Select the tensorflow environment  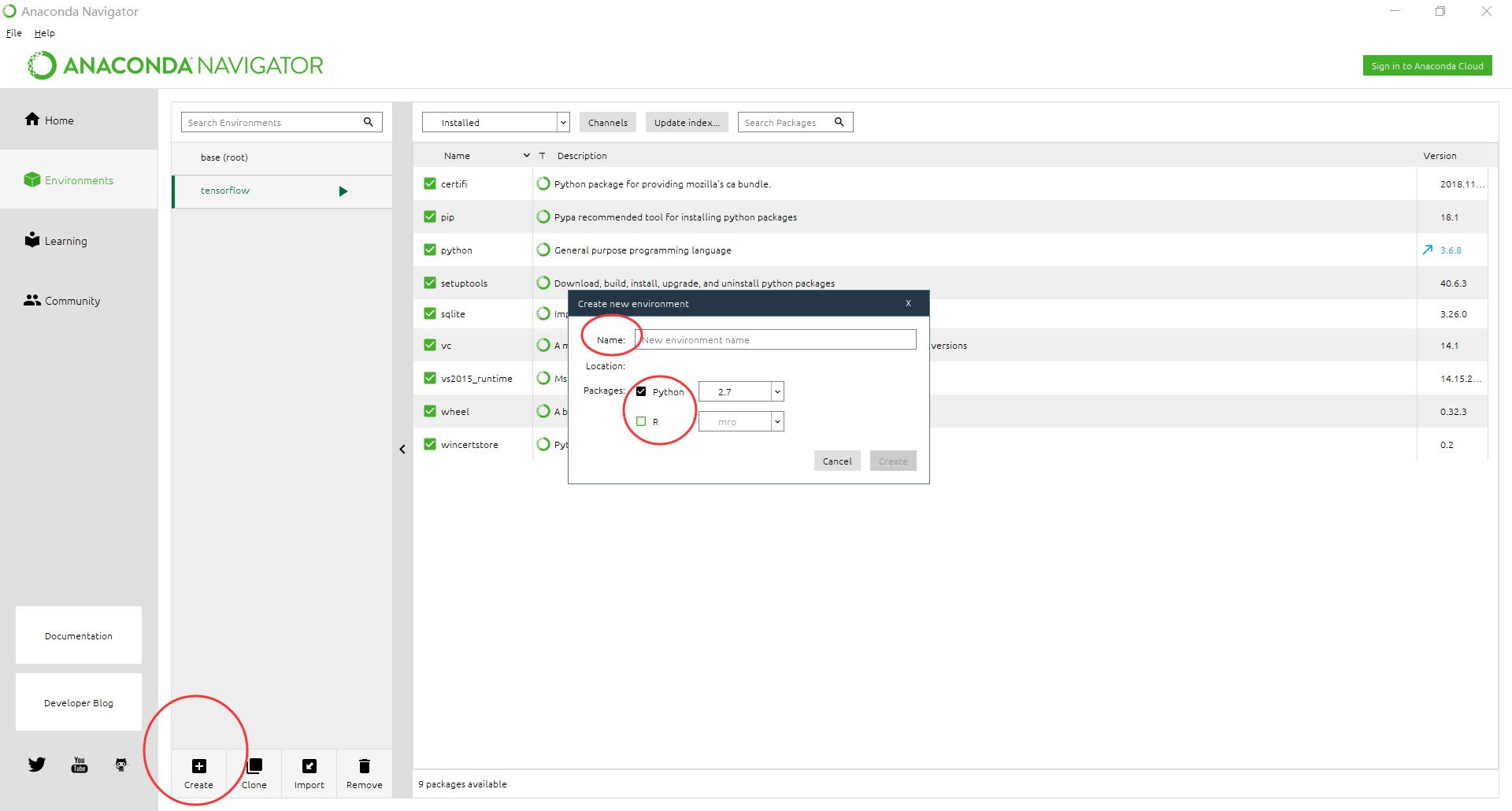282,191
